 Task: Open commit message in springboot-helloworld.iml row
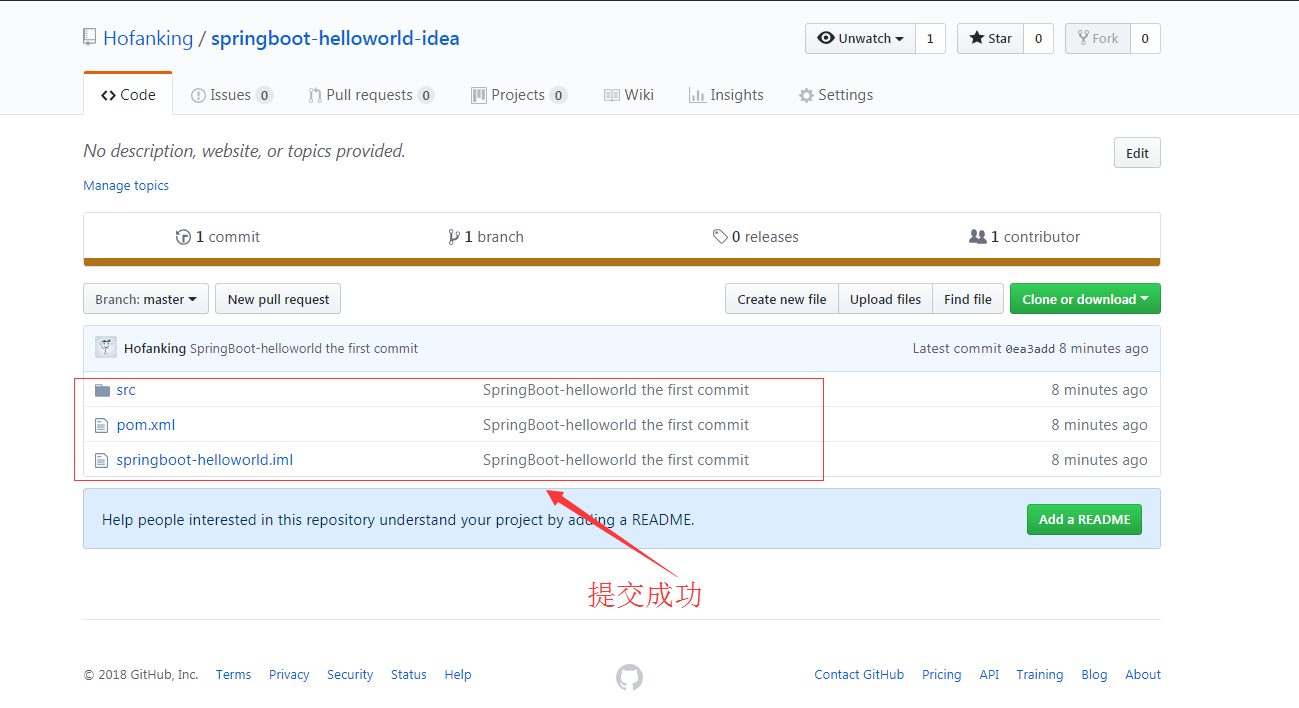[616, 460]
